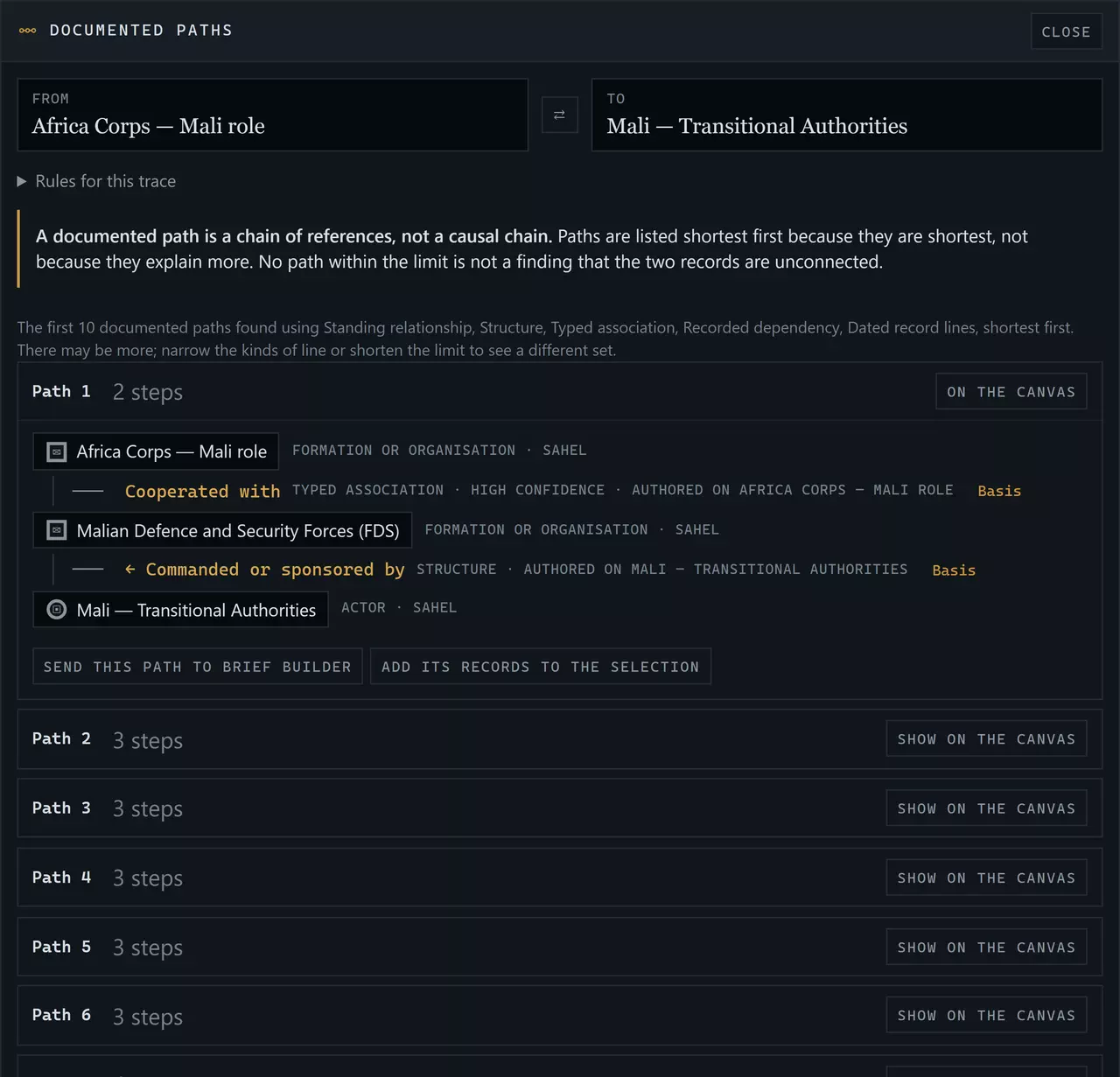Show Path 6 on the canvas
Viewport: 1120px width, 1077px height.
986,1016
